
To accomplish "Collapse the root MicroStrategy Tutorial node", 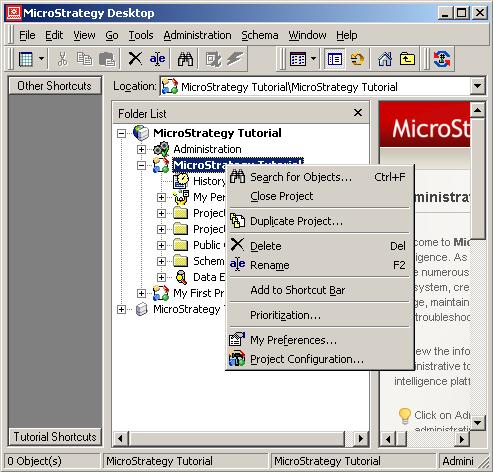I will click(122, 133).
